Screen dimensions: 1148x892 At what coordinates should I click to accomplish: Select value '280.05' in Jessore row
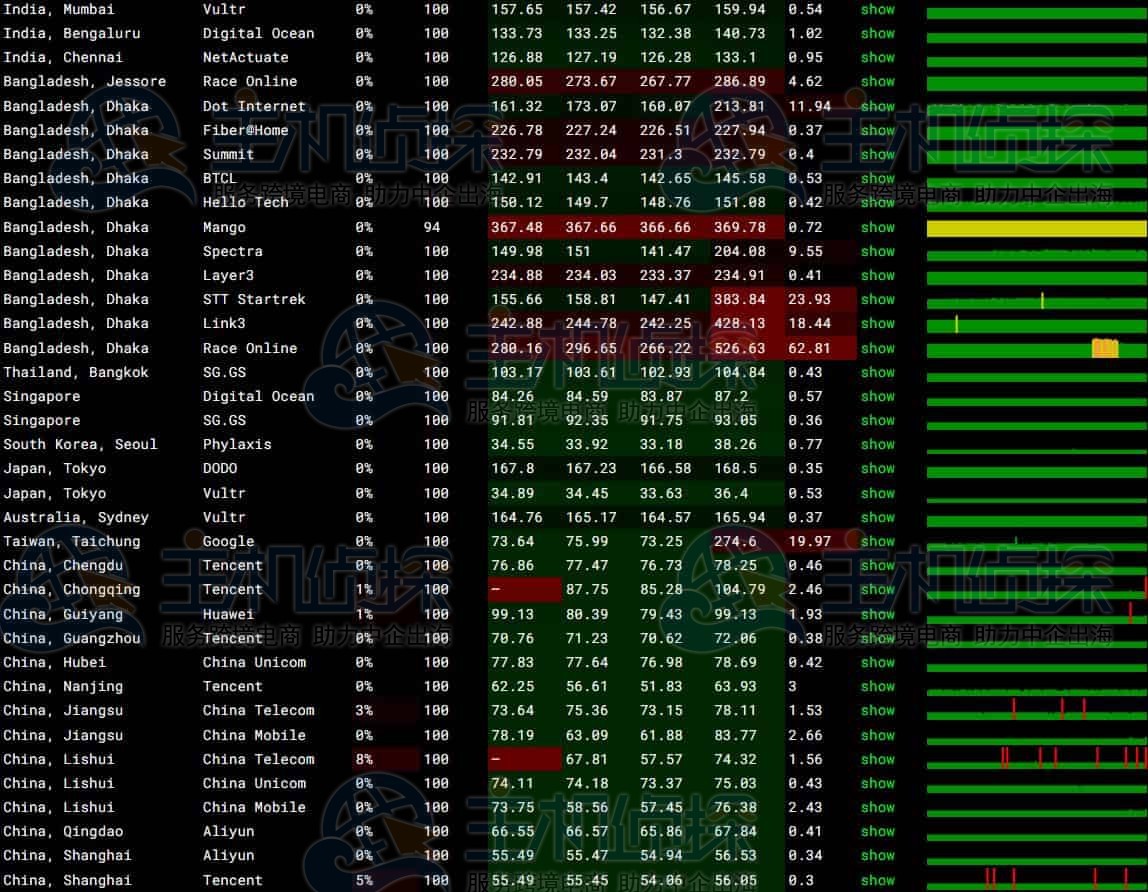tap(517, 82)
